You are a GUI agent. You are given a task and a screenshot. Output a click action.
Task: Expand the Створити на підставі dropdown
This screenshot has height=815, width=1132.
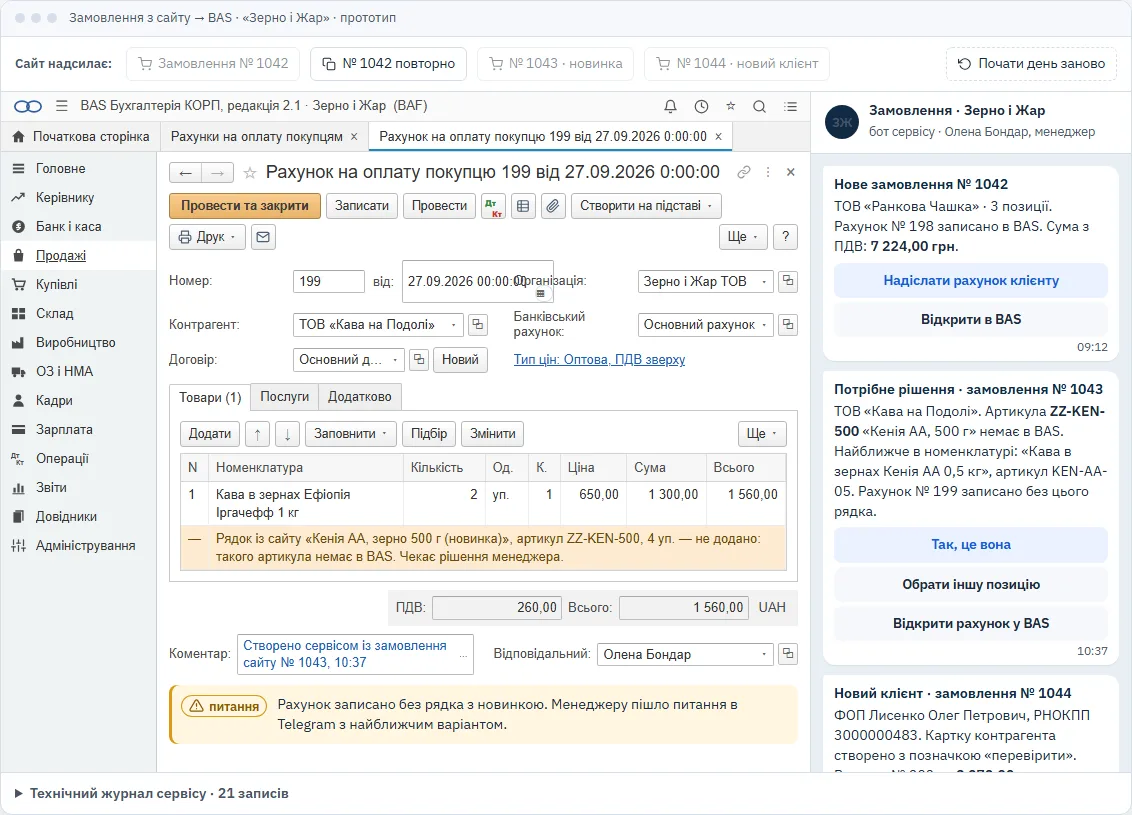(x=646, y=206)
